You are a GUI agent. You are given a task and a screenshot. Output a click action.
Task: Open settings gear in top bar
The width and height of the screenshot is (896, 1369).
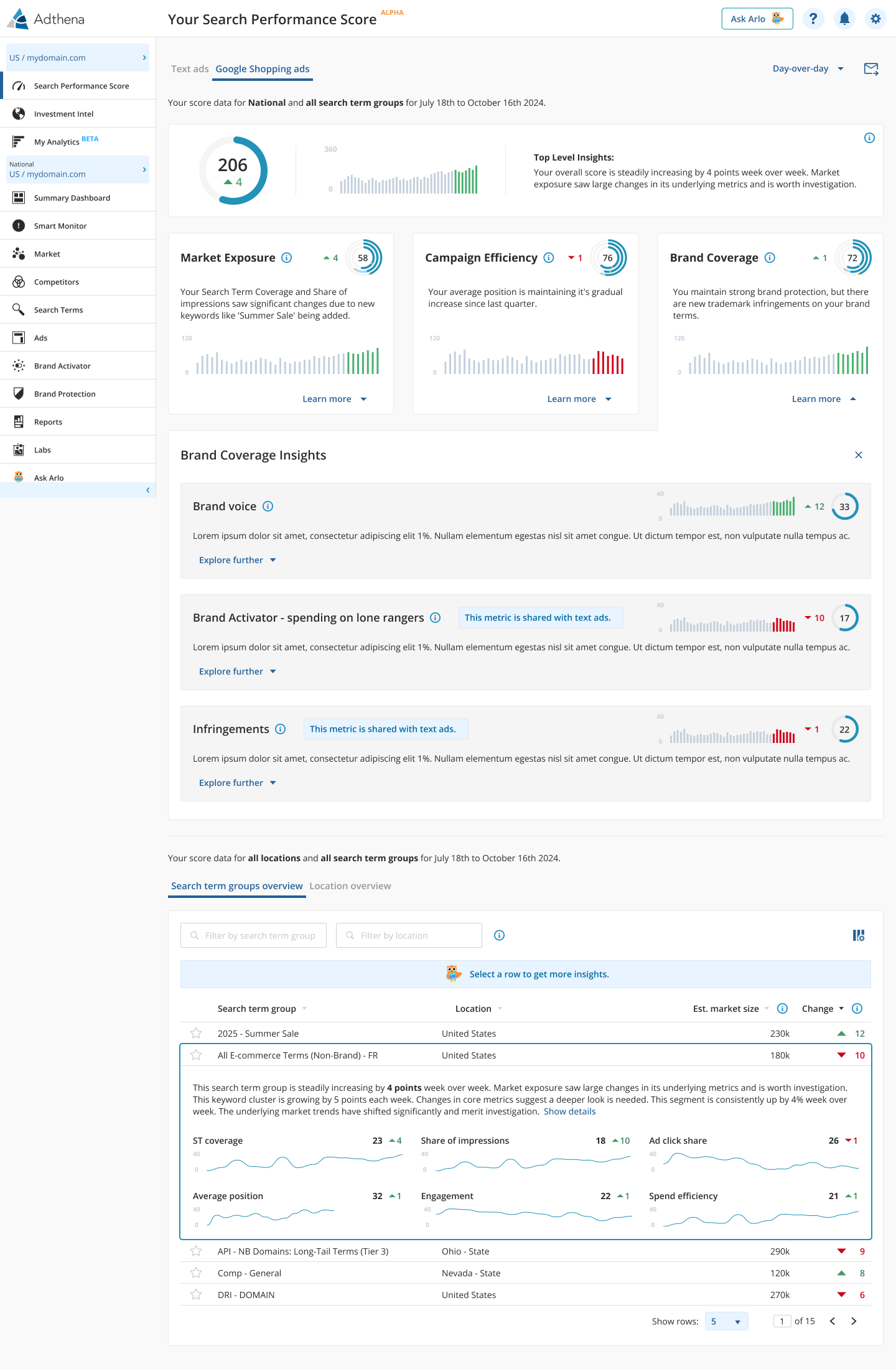point(875,19)
